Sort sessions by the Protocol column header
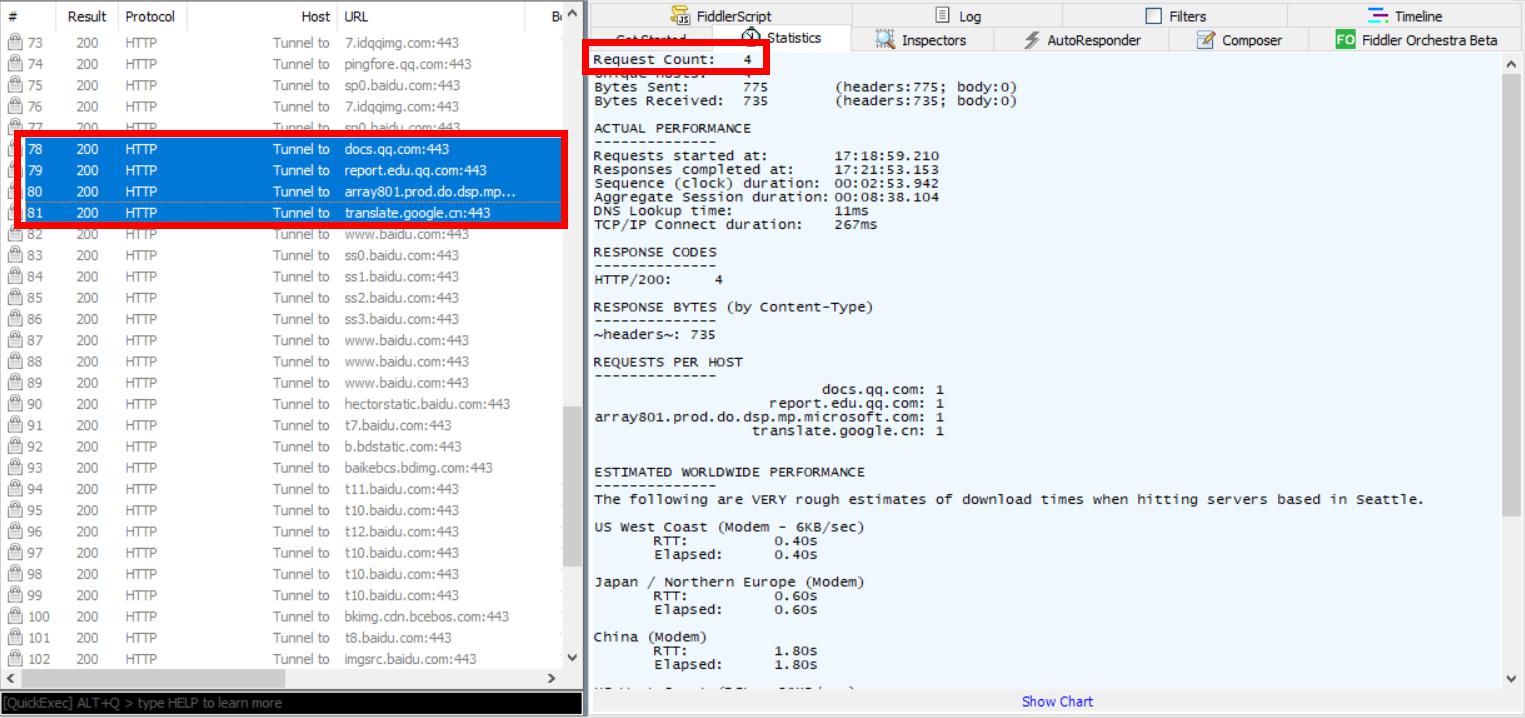 [x=150, y=17]
